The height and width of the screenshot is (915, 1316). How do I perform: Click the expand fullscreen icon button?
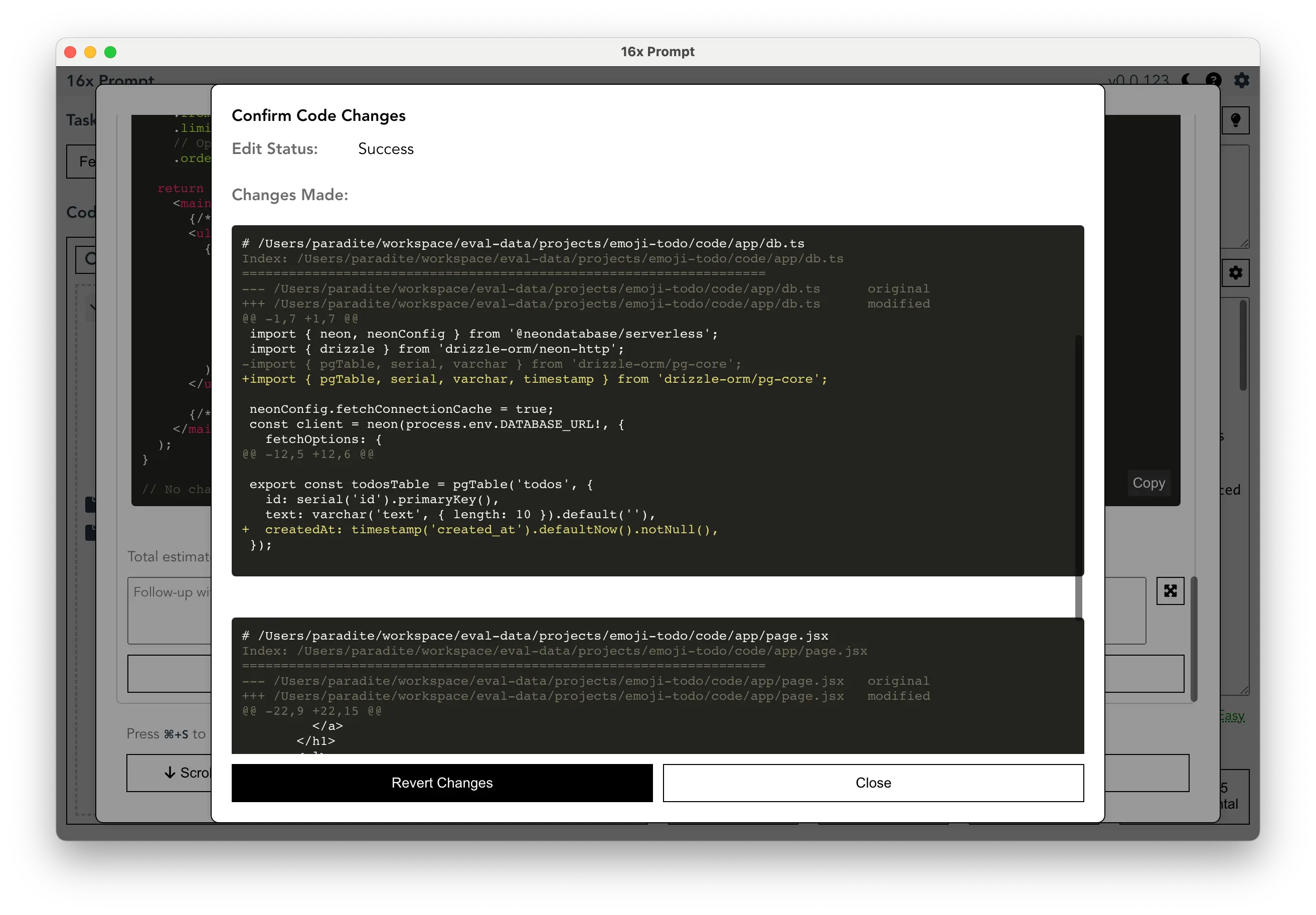pyautogui.click(x=1170, y=590)
